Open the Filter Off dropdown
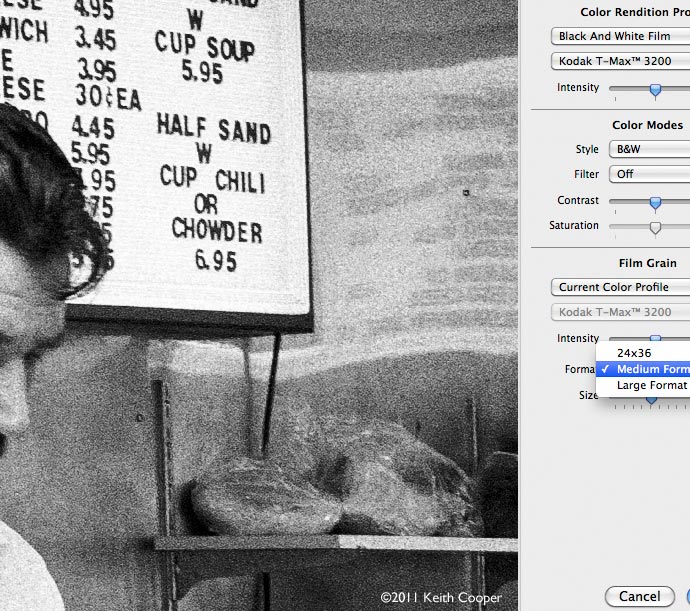Image resolution: width=690 pixels, height=611 pixels. (x=650, y=174)
